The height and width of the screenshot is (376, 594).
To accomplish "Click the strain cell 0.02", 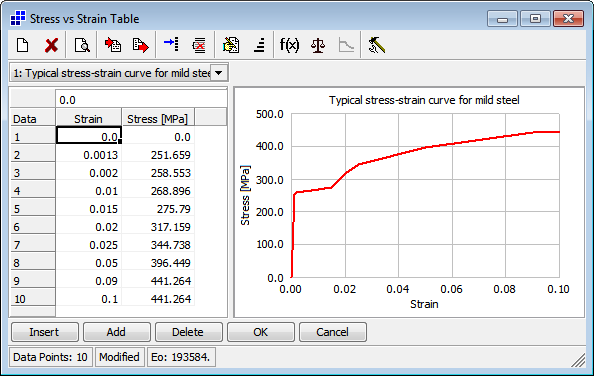I will click(x=89, y=226).
